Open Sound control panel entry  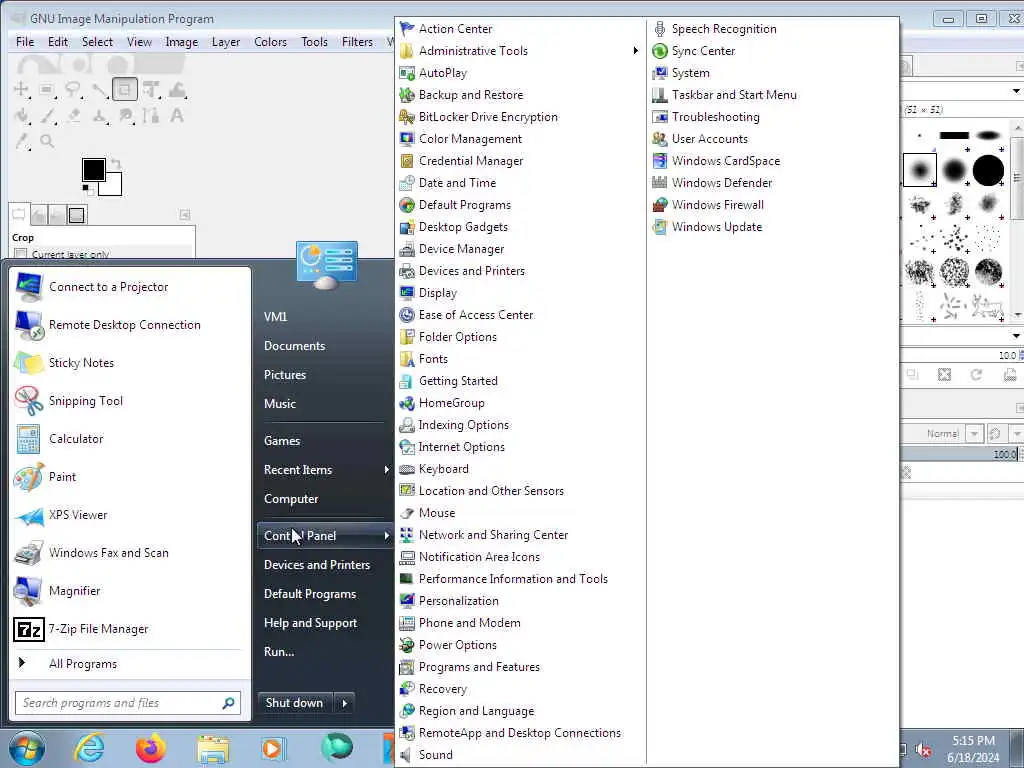pos(435,755)
